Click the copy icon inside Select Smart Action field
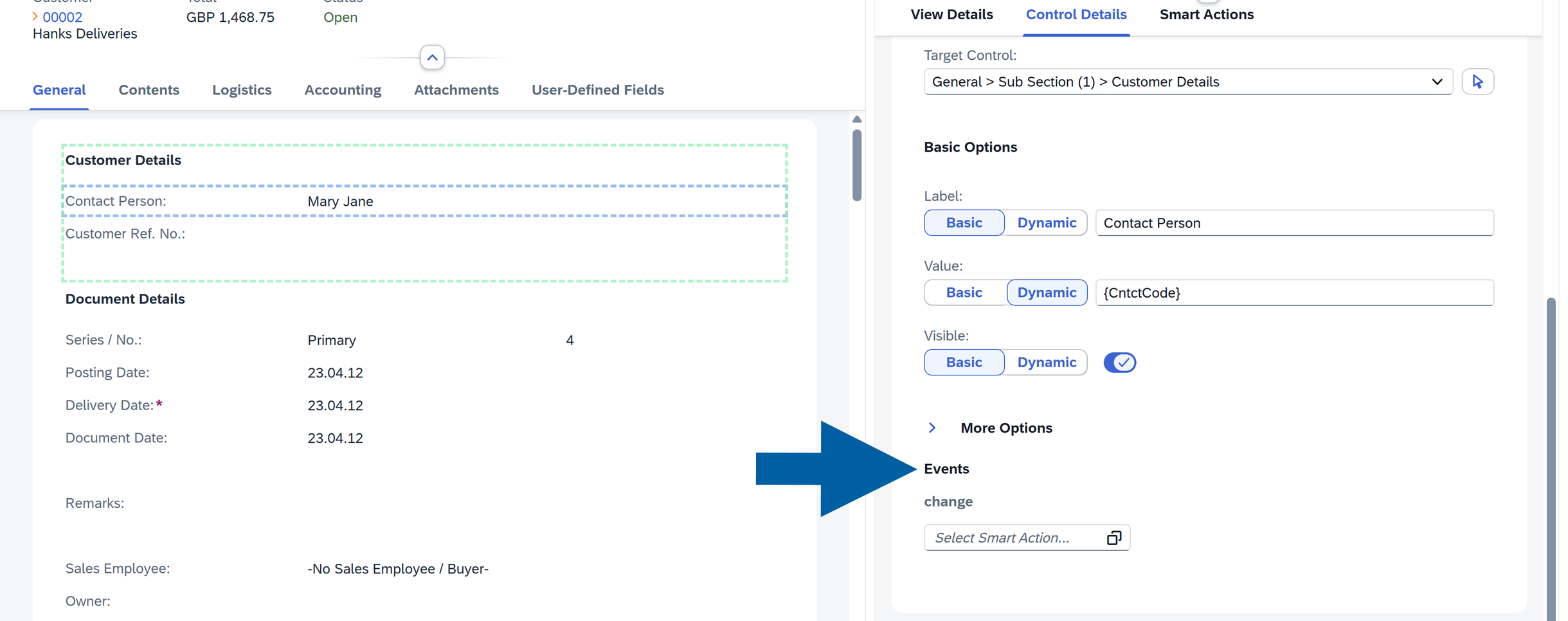The width and height of the screenshot is (1568, 621). tap(1113, 537)
